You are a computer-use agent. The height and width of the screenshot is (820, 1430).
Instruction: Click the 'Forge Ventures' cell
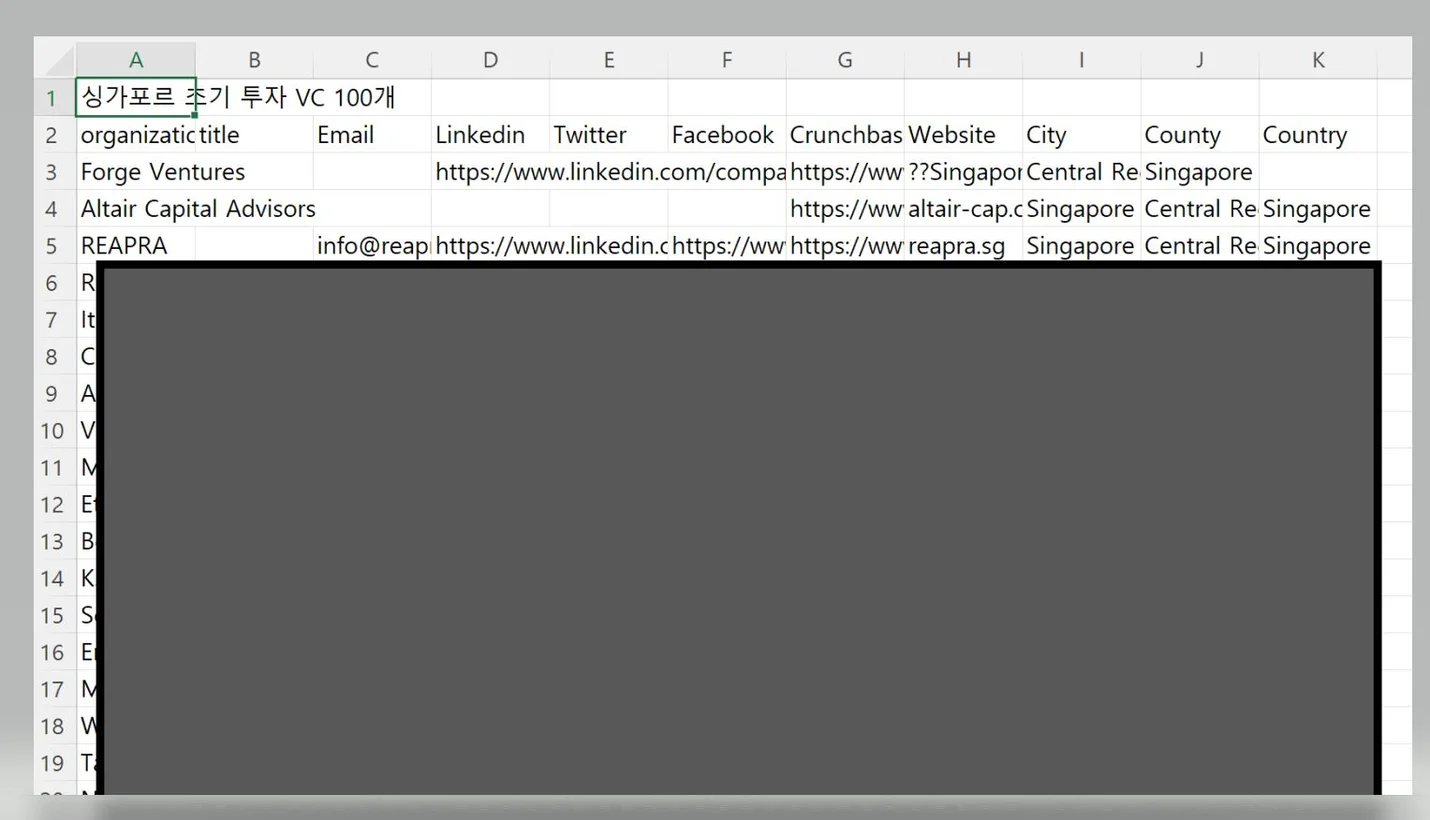point(136,171)
